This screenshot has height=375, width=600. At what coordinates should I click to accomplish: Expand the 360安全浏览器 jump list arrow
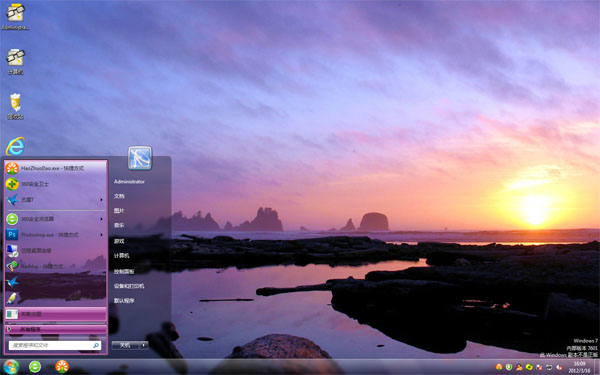pyautogui.click(x=101, y=219)
